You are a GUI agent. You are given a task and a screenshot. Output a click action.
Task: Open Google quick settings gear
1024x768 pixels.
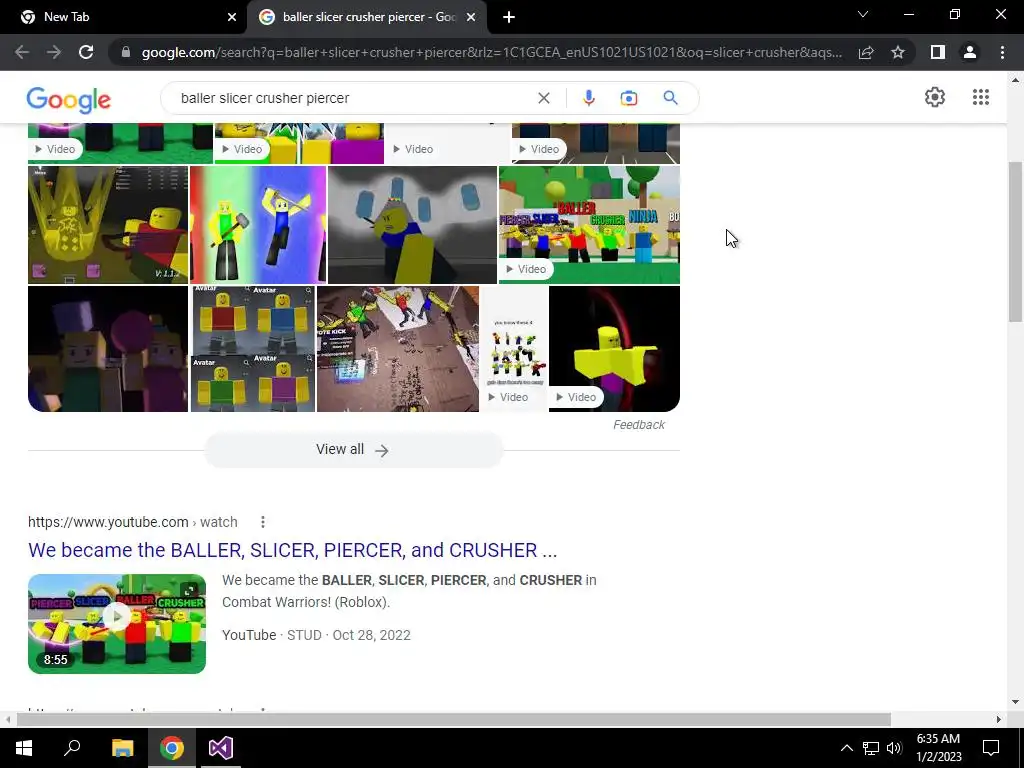pyautogui.click(x=935, y=97)
